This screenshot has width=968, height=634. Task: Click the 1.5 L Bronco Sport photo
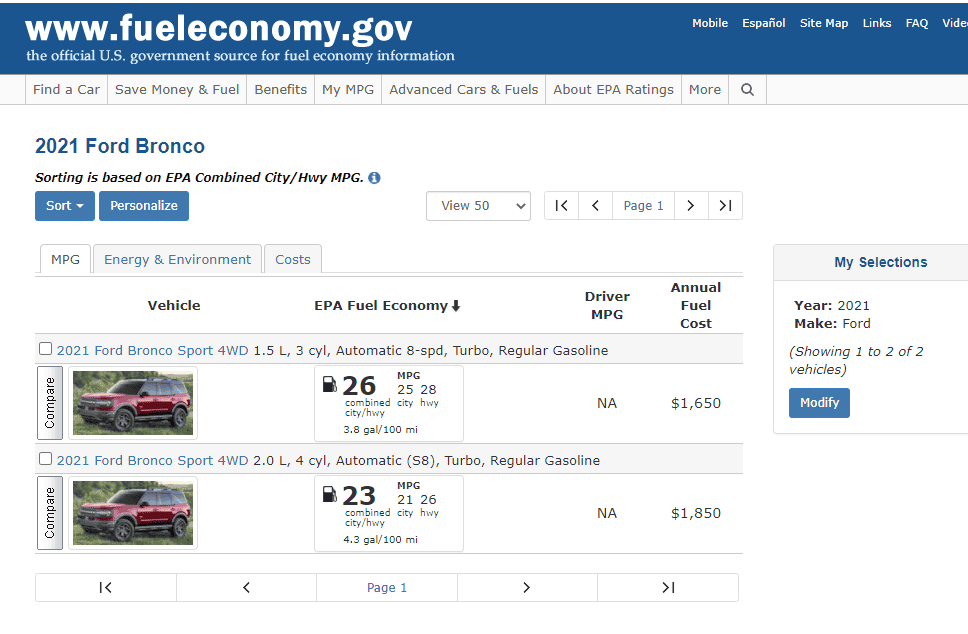tap(133, 403)
